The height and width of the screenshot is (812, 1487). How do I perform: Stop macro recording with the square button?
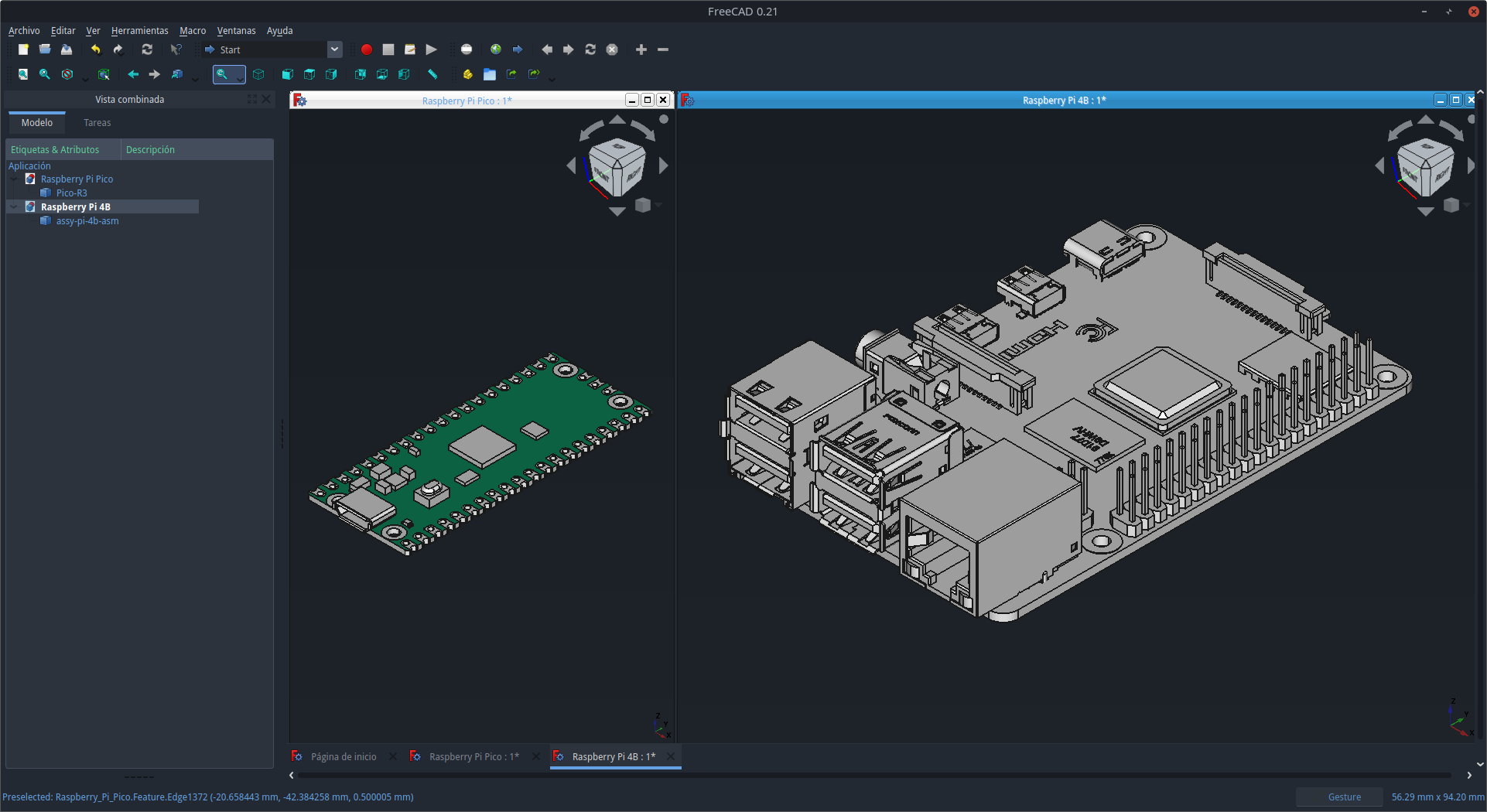pyautogui.click(x=388, y=49)
